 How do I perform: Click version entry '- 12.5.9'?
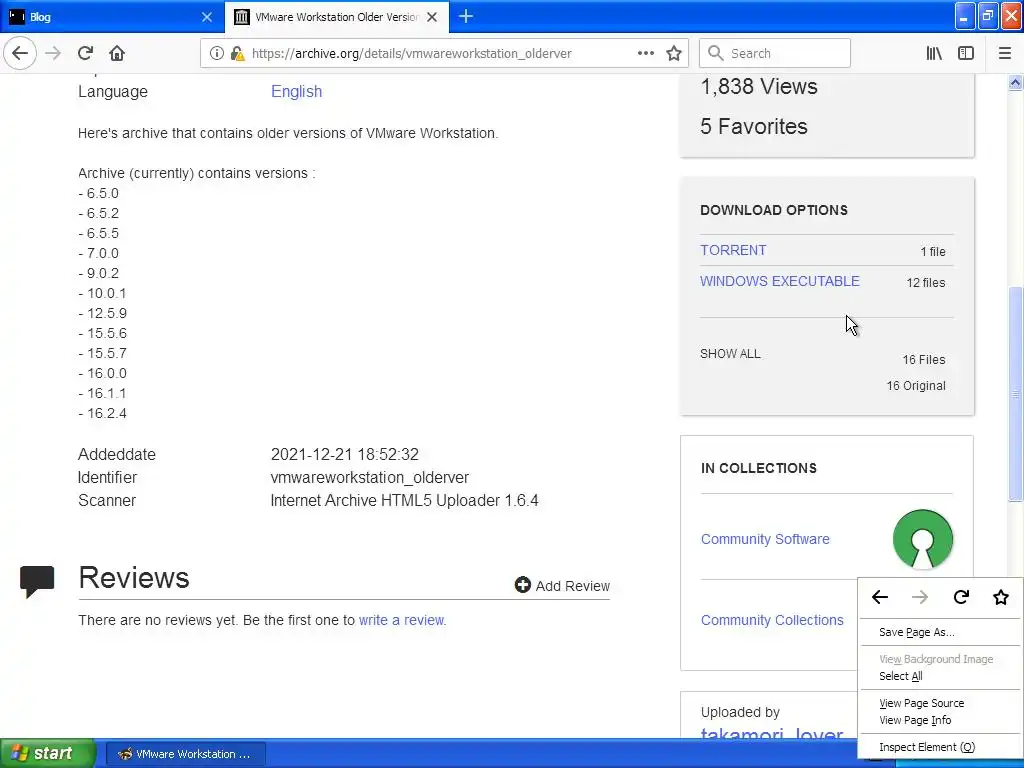[103, 313]
